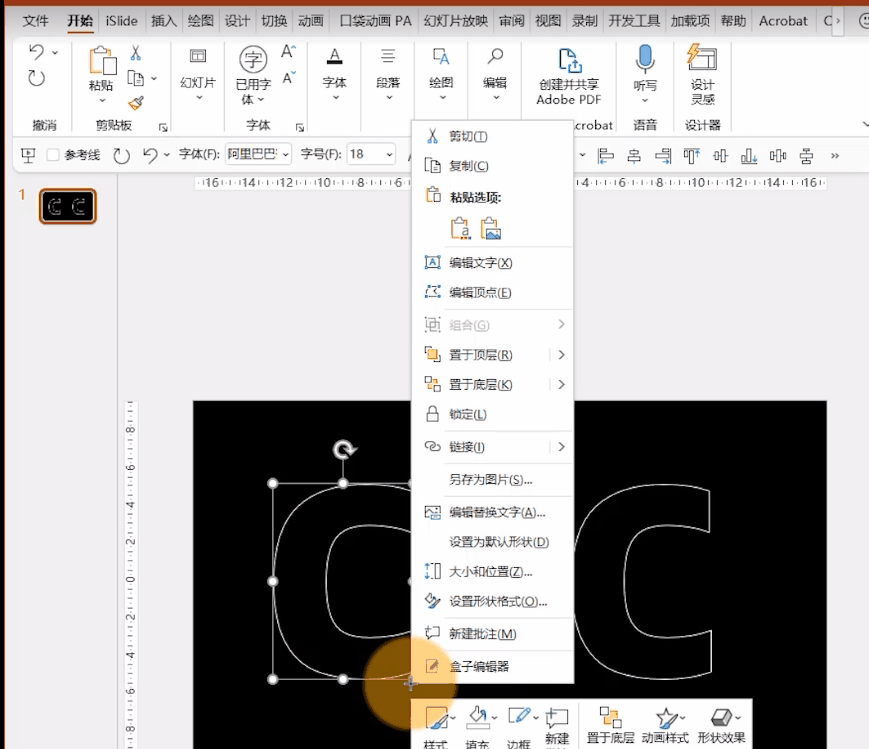The image size is (869, 749).
Task: Click the align middle vertically icon
Action: pos(720,156)
